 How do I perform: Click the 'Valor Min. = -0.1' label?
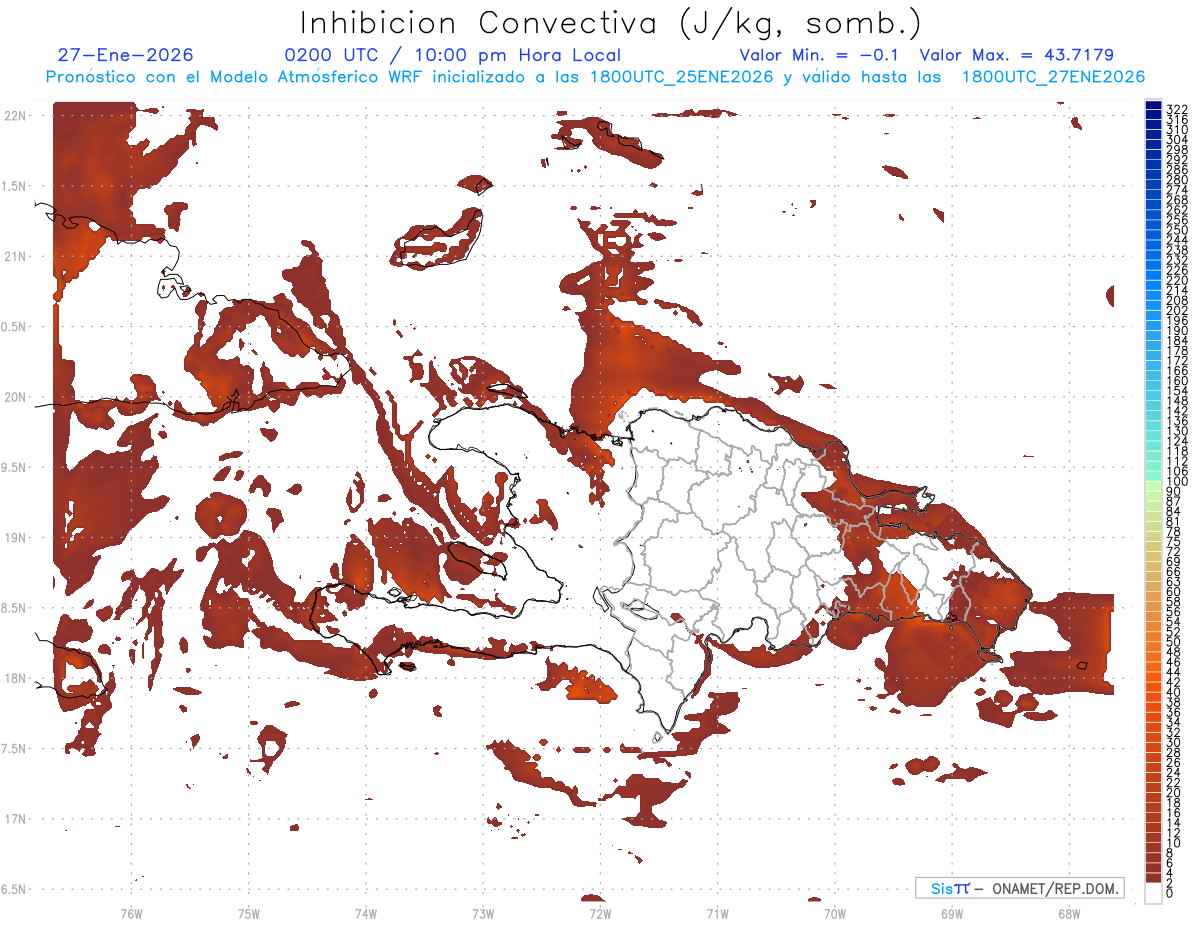click(x=823, y=55)
